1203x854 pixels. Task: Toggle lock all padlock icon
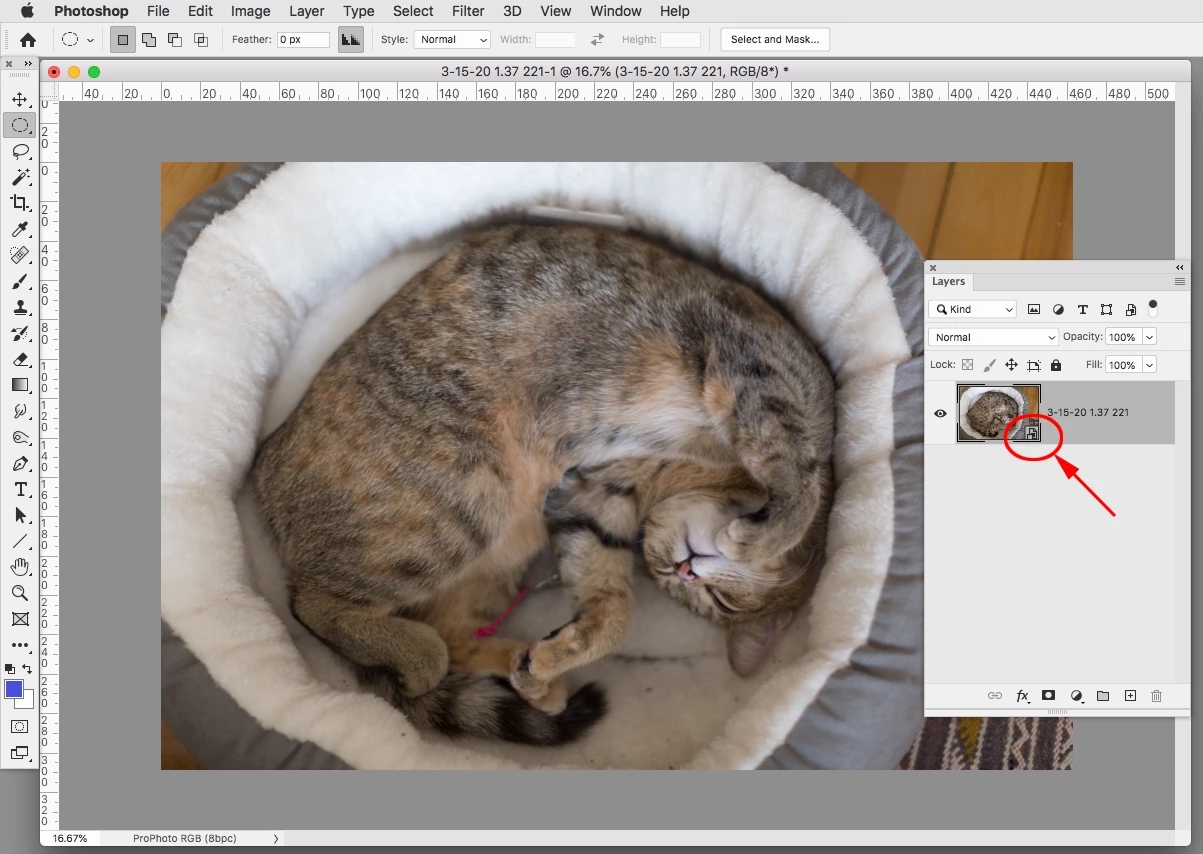coord(1056,365)
